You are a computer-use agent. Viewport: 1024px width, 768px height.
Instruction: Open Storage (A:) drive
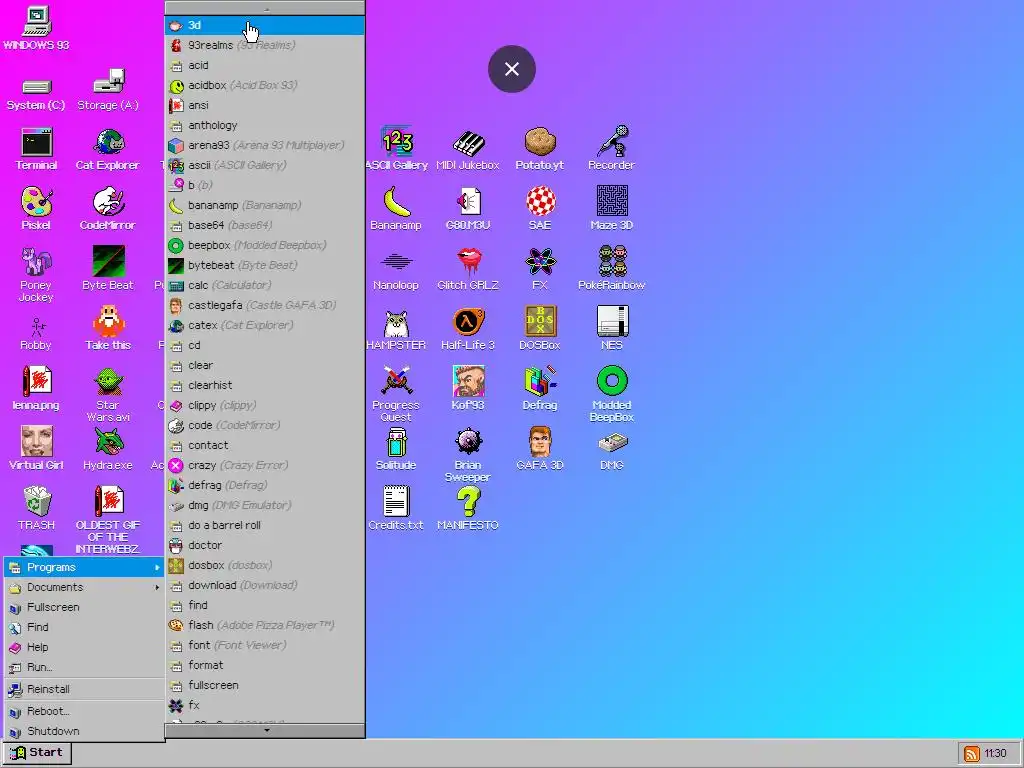[108, 89]
